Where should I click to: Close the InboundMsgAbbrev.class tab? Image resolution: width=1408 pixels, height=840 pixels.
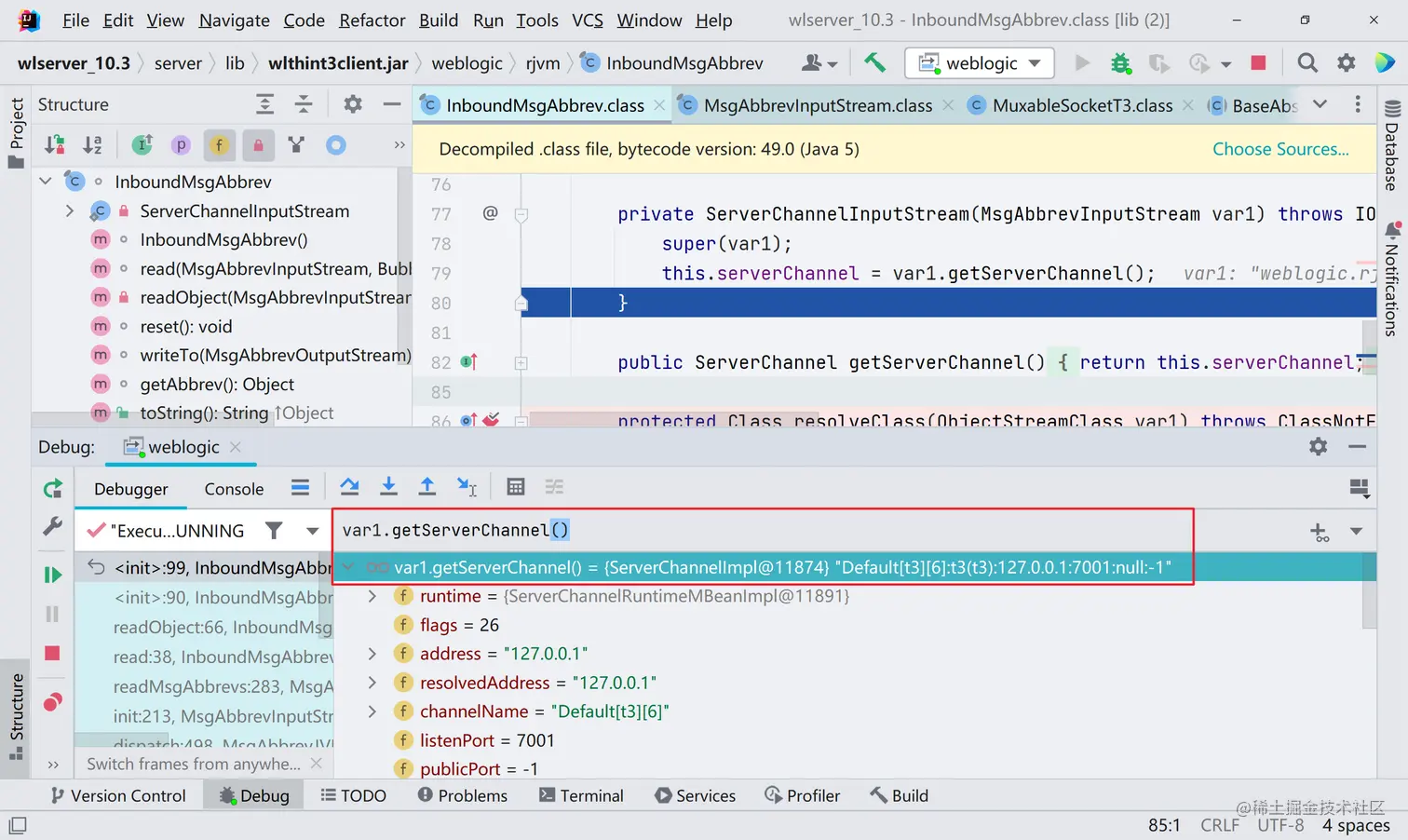(659, 105)
